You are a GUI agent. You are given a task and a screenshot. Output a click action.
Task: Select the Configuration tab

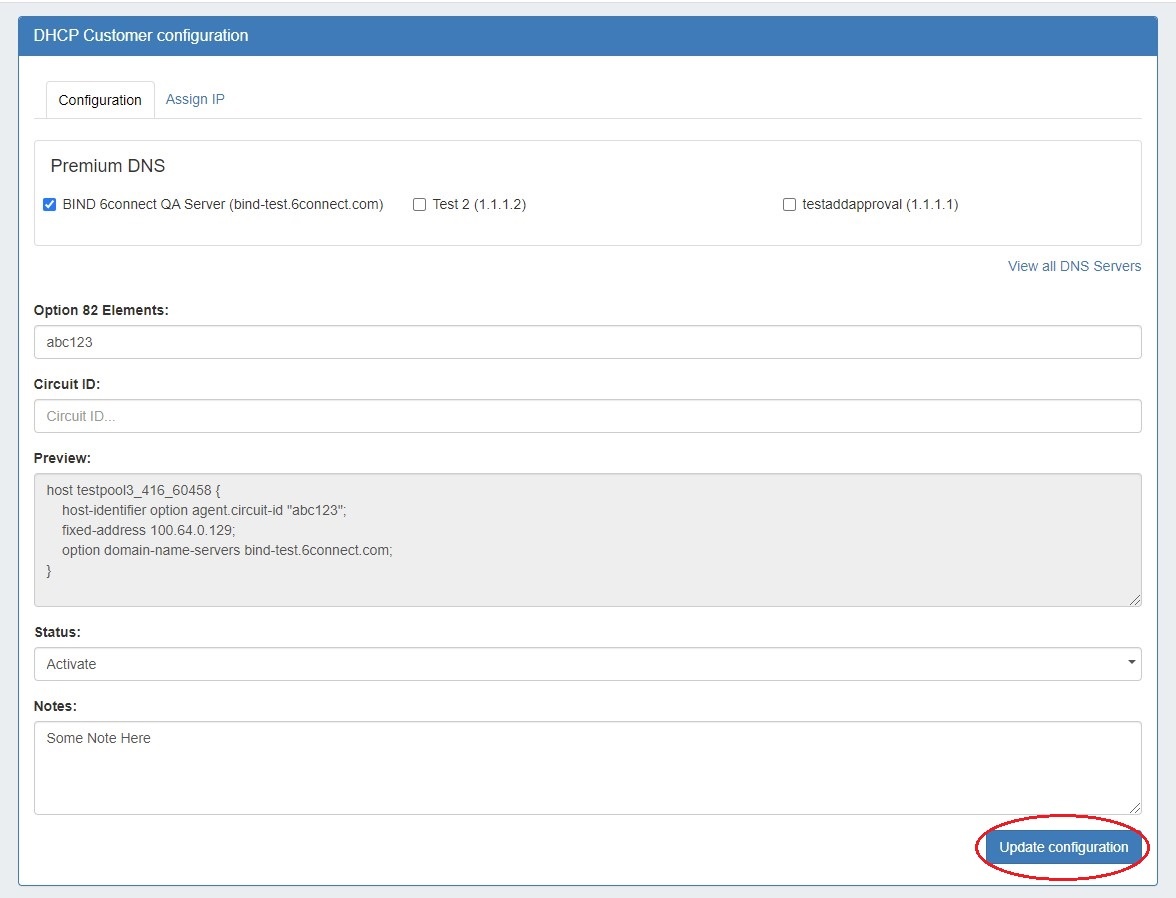tap(100, 100)
